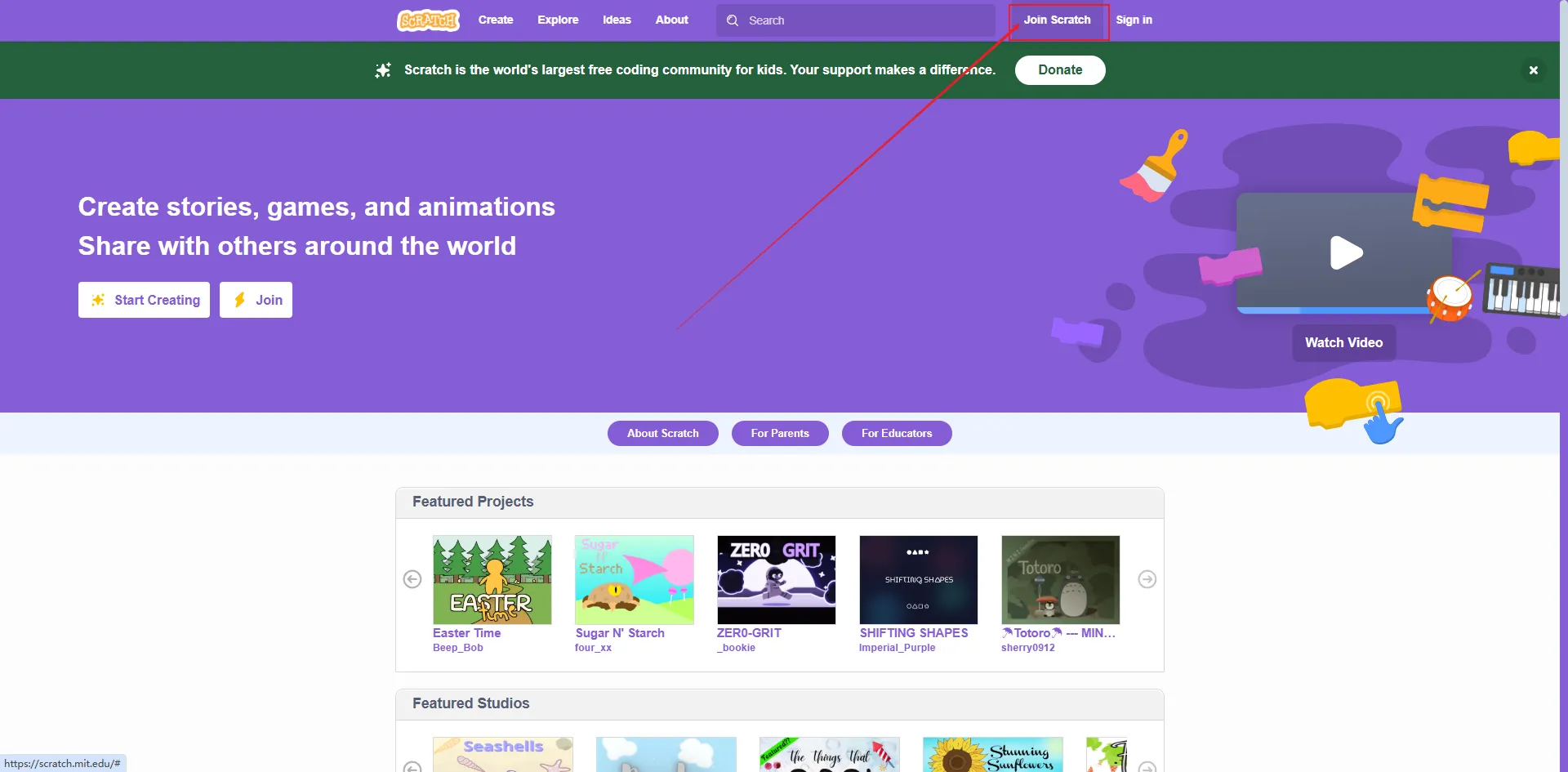Open the Totoro project thumbnail
The image size is (1568, 772).
1061,580
